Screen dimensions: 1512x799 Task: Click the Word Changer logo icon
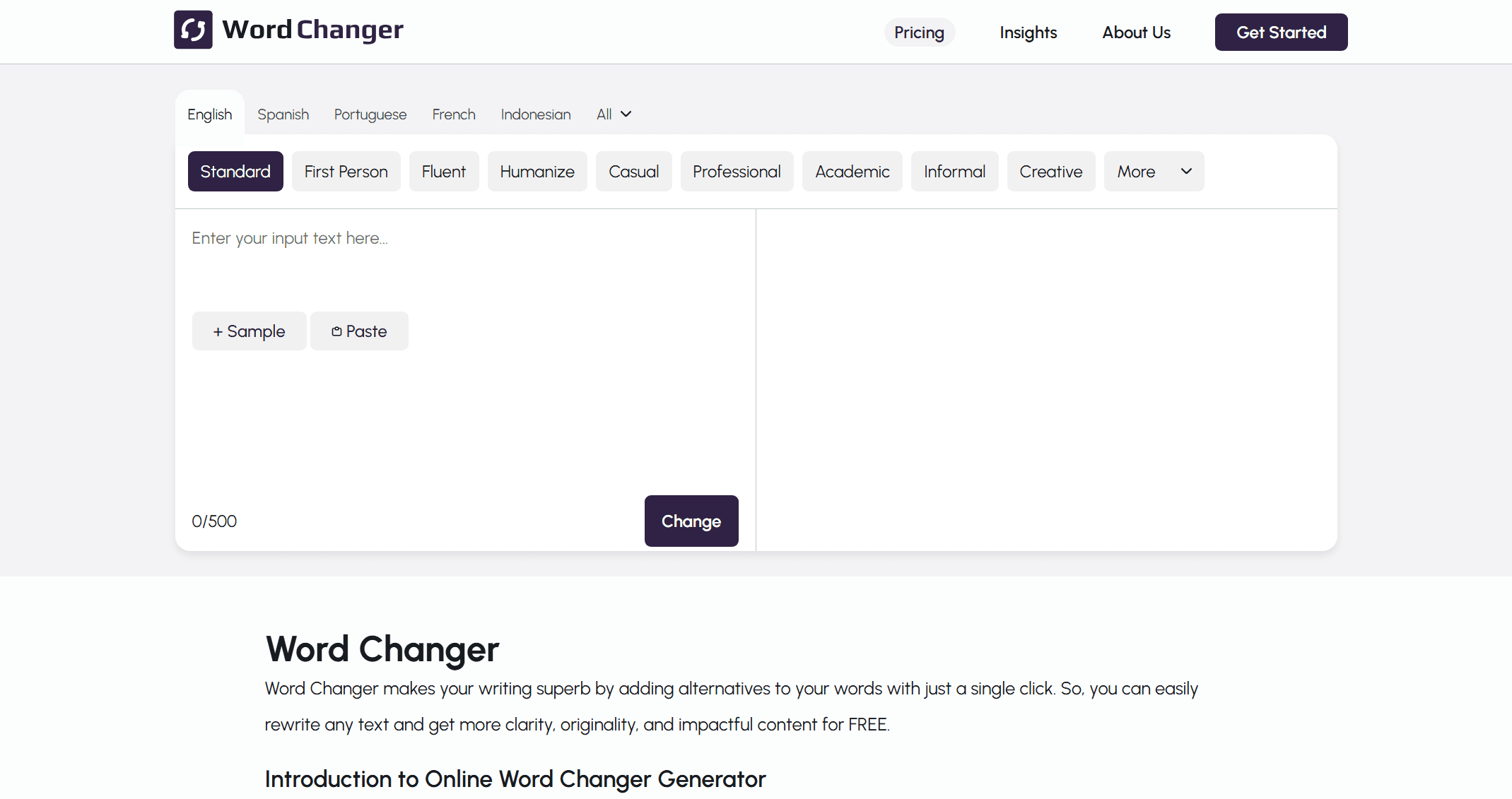[193, 30]
